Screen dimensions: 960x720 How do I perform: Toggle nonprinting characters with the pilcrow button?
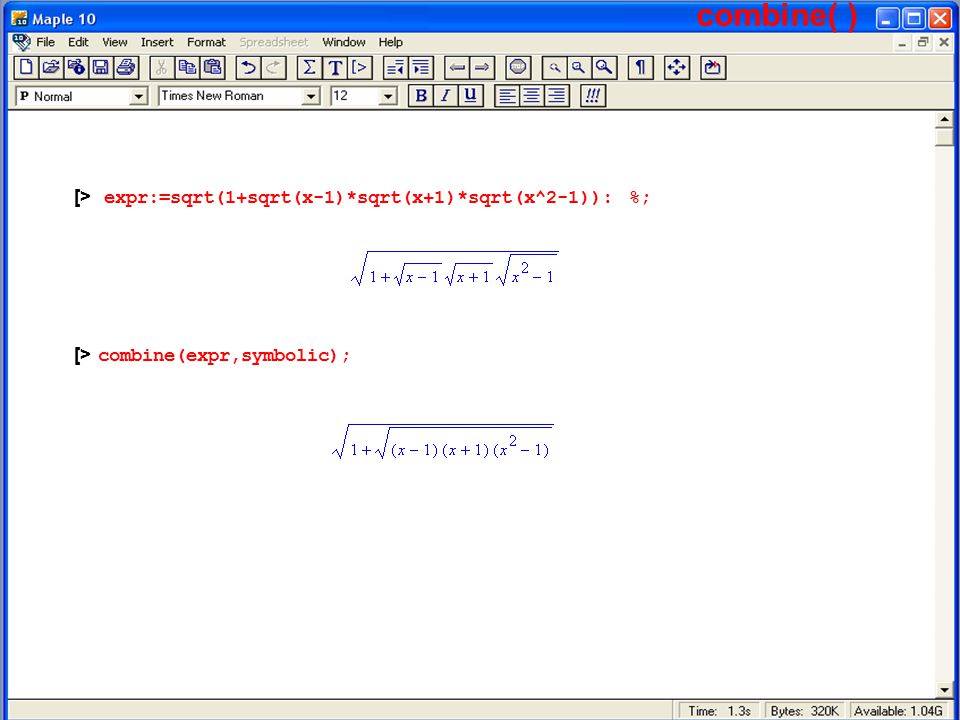pos(640,67)
